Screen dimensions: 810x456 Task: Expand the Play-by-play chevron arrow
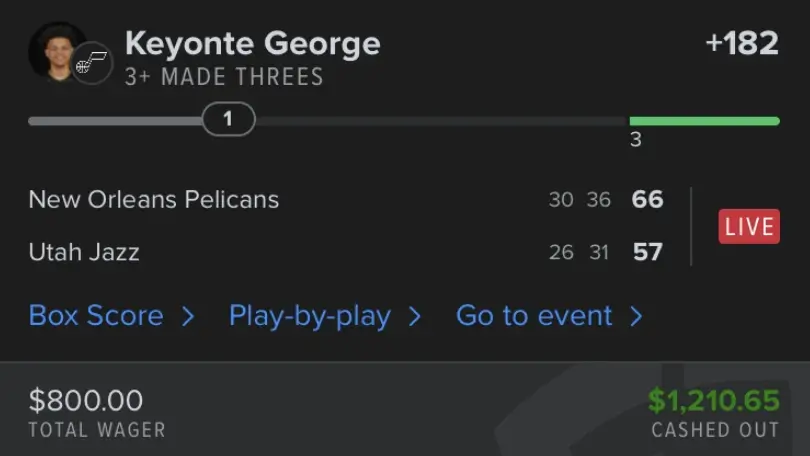click(415, 317)
